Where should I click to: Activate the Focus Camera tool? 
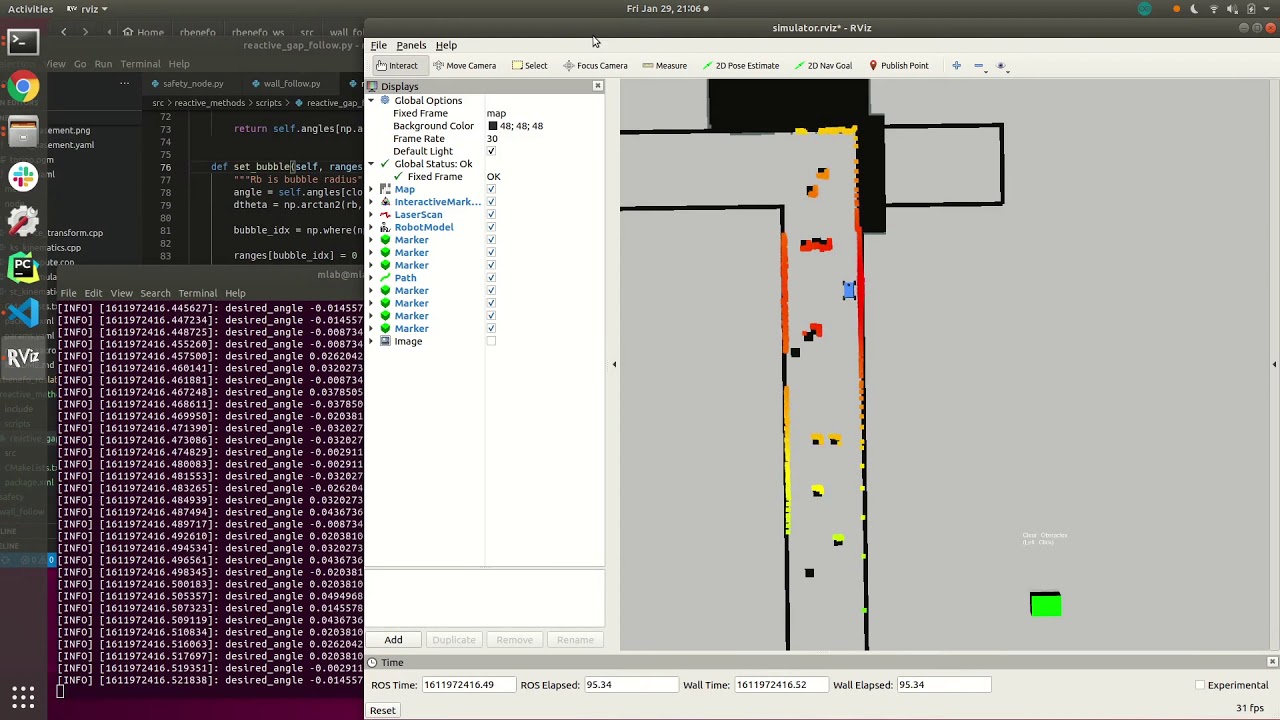coord(595,66)
